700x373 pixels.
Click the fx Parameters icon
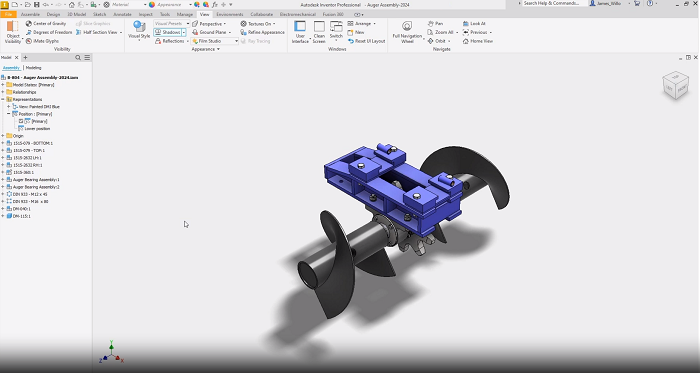point(215,4)
